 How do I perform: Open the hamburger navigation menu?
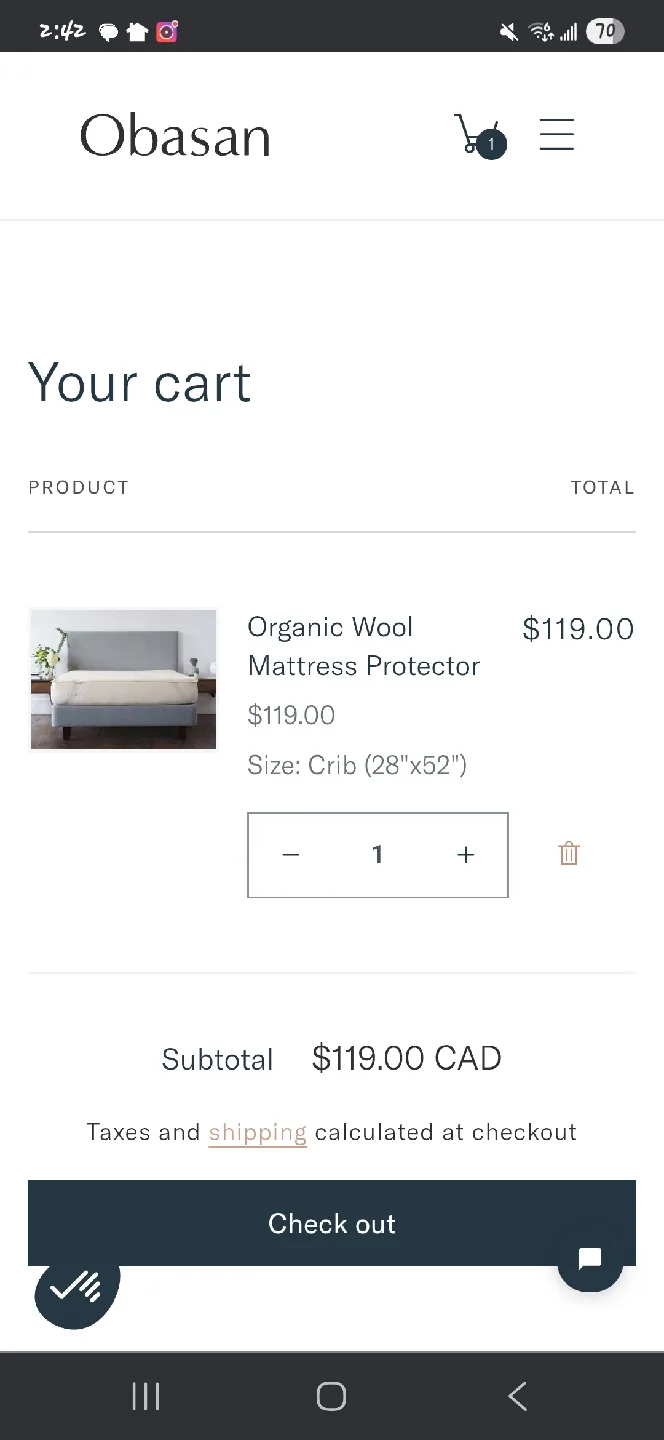tap(556, 135)
